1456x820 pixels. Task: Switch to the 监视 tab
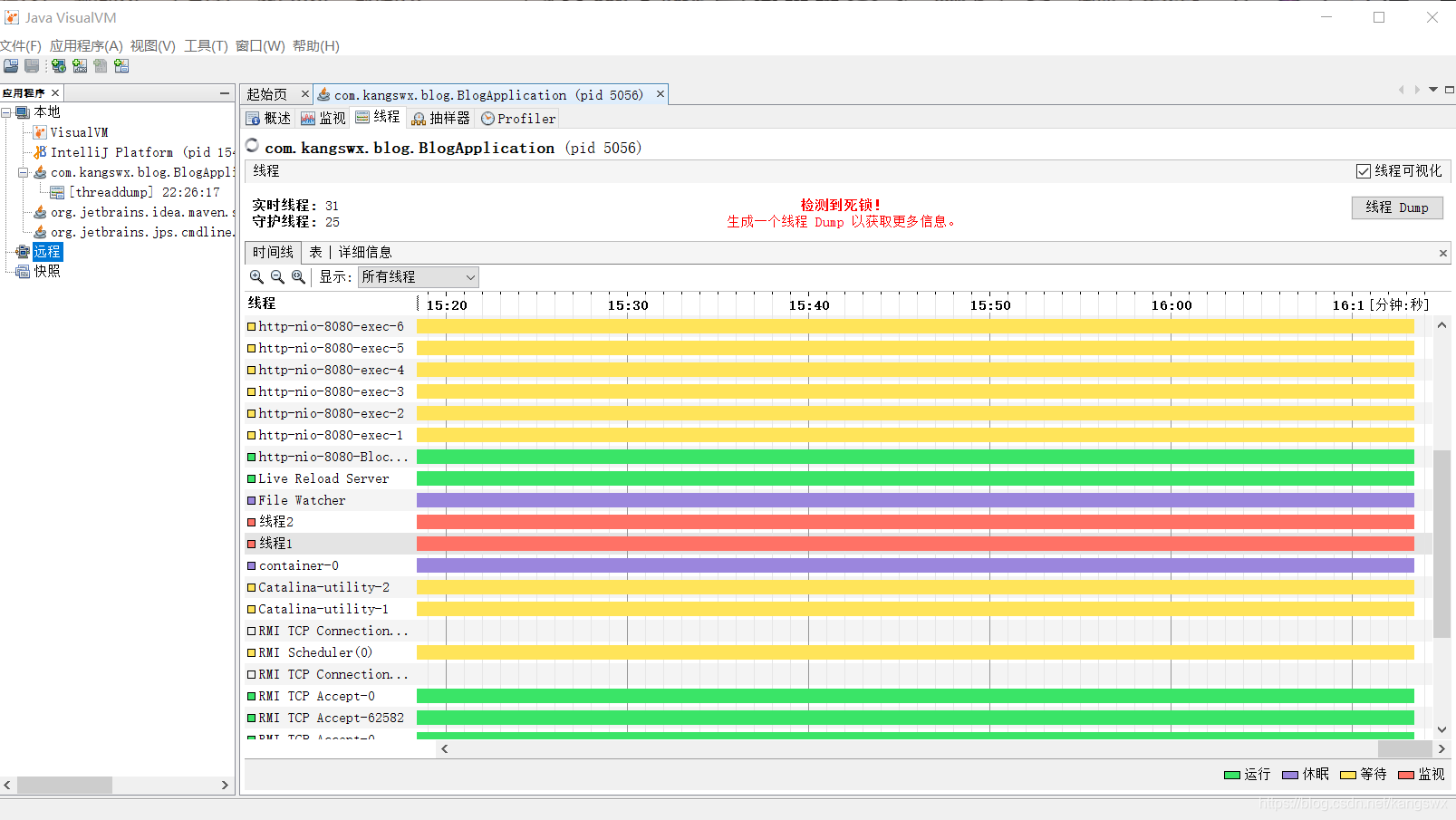point(323,119)
